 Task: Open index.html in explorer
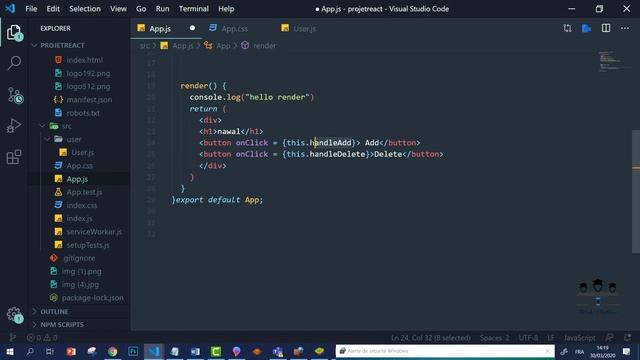84,60
